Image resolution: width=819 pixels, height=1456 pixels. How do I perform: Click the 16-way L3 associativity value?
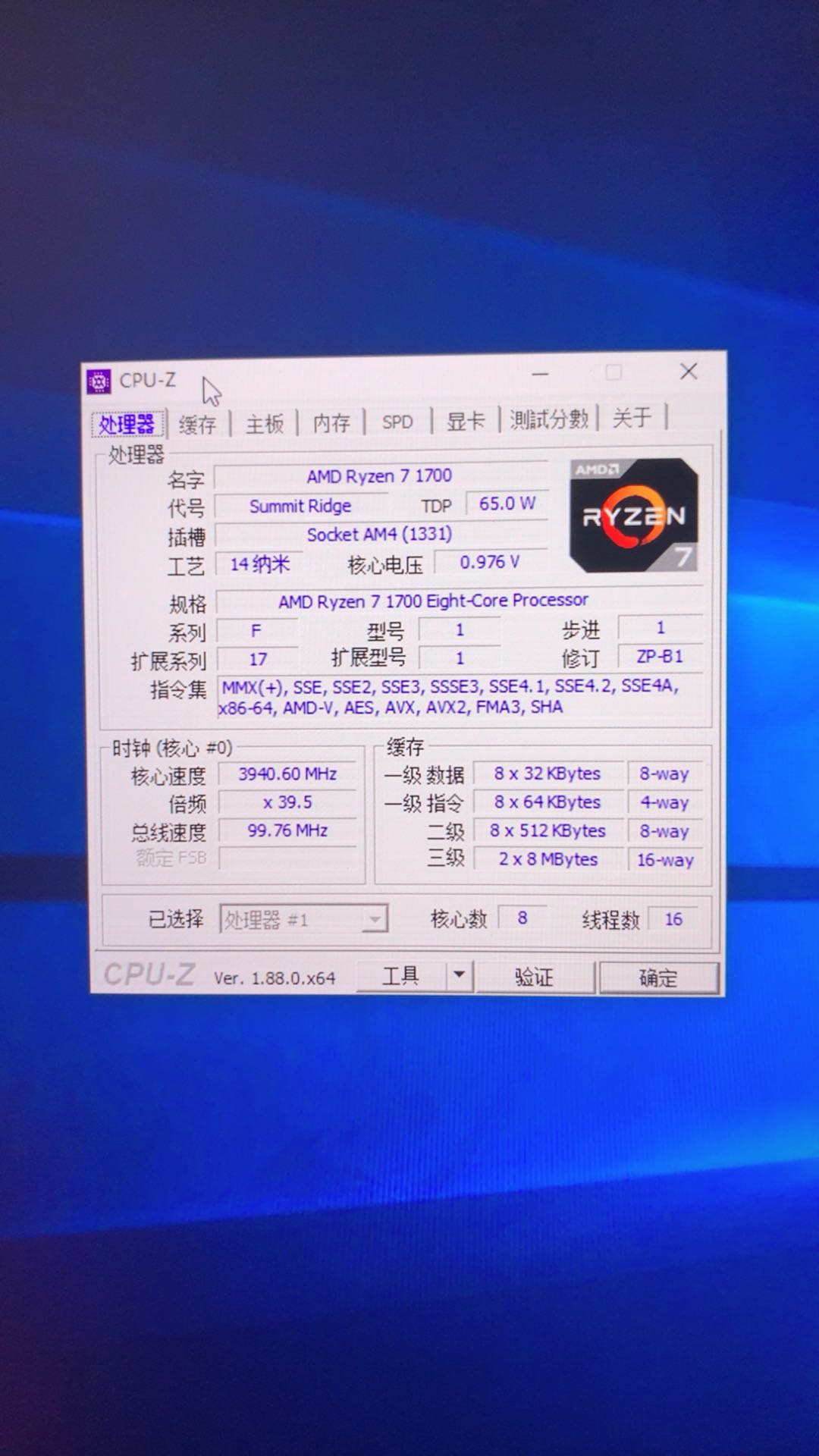[665, 860]
